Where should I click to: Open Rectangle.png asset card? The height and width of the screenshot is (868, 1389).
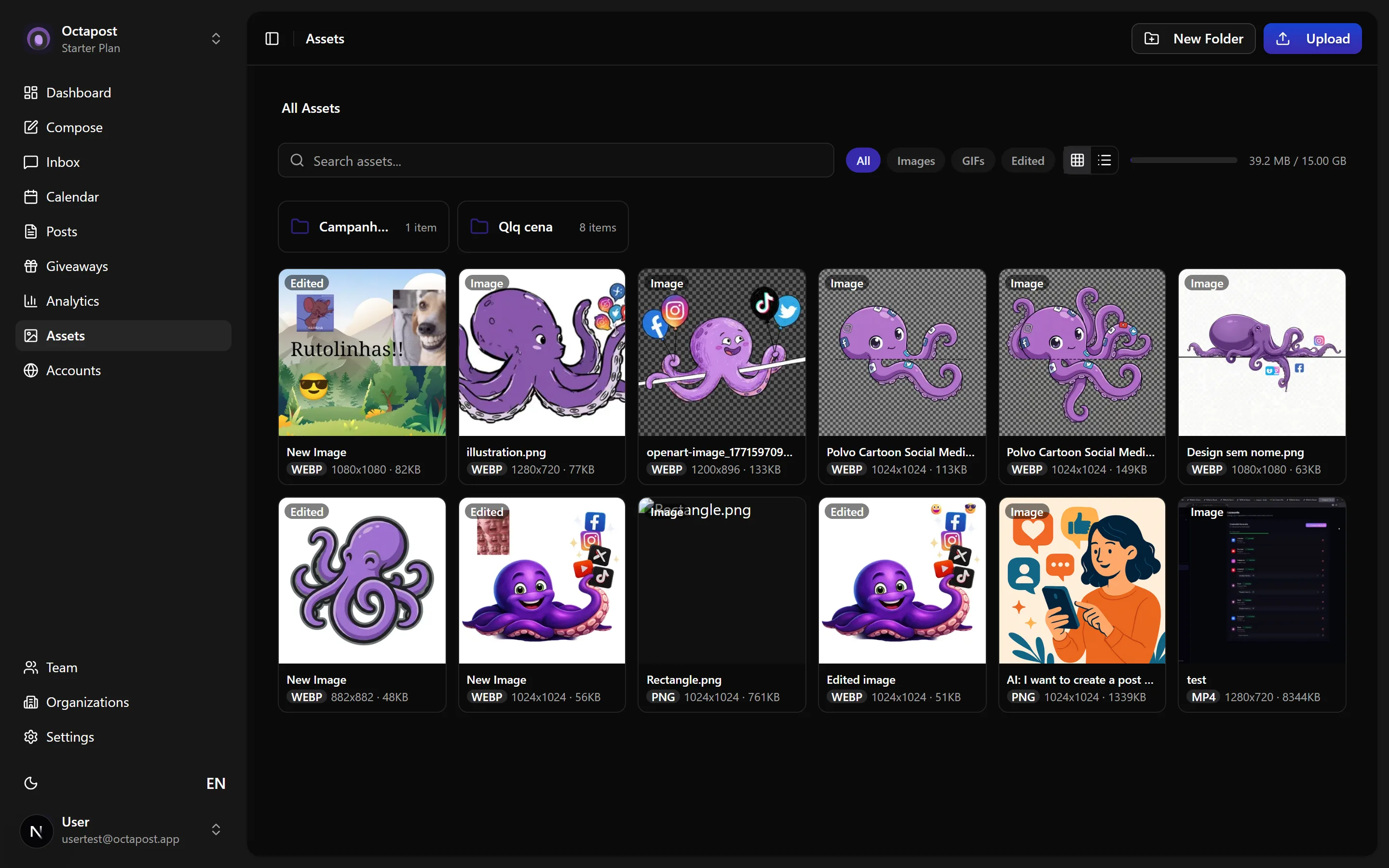(722, 605)
